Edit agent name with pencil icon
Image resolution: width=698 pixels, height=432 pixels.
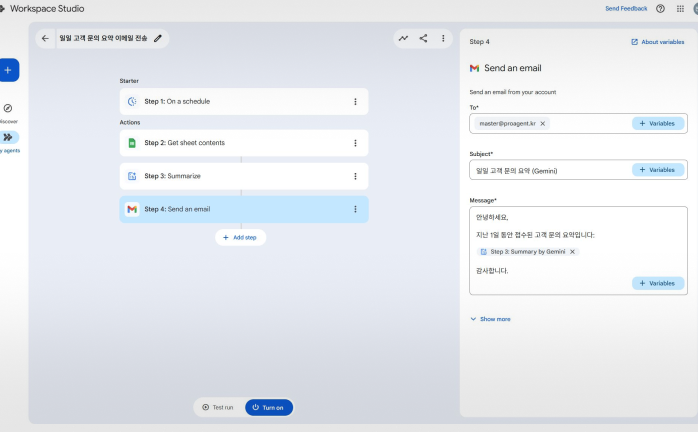coord(158,38)
